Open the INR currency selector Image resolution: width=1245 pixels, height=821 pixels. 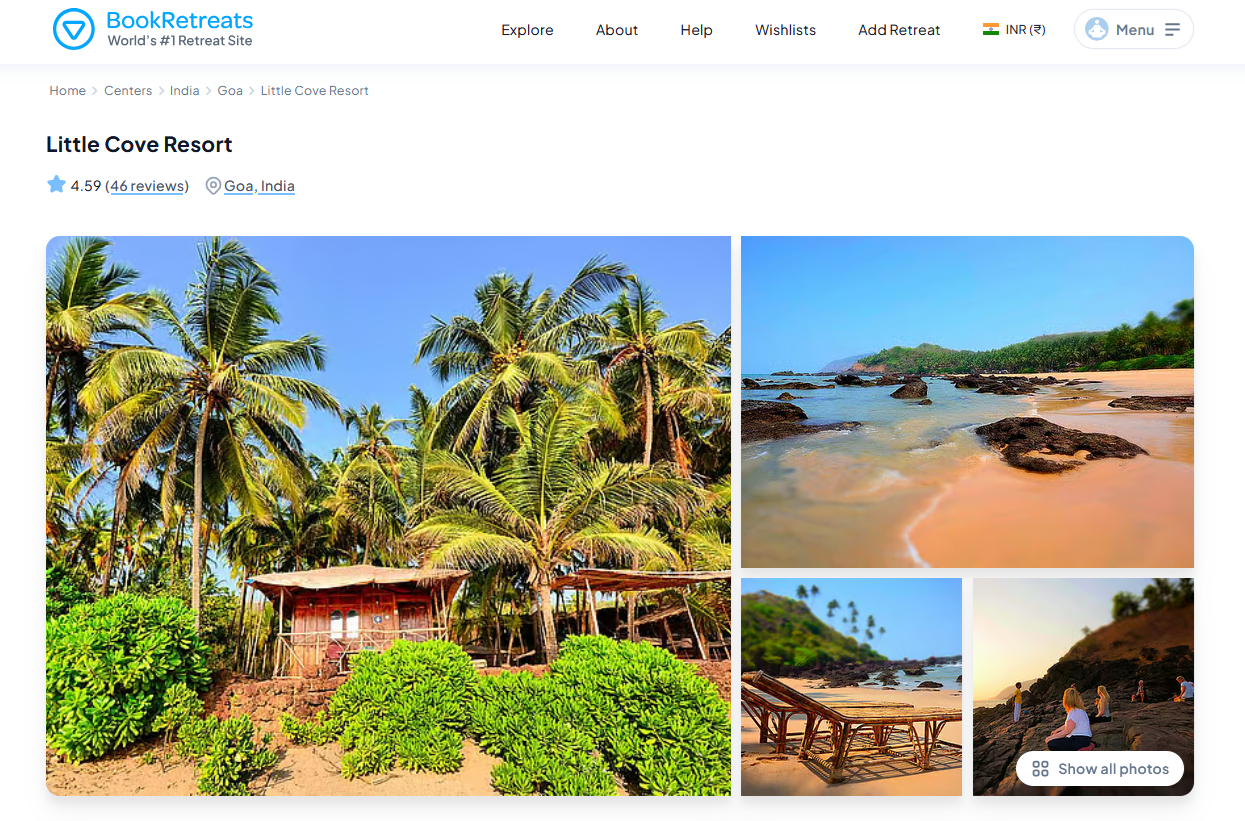point(1014,30)
